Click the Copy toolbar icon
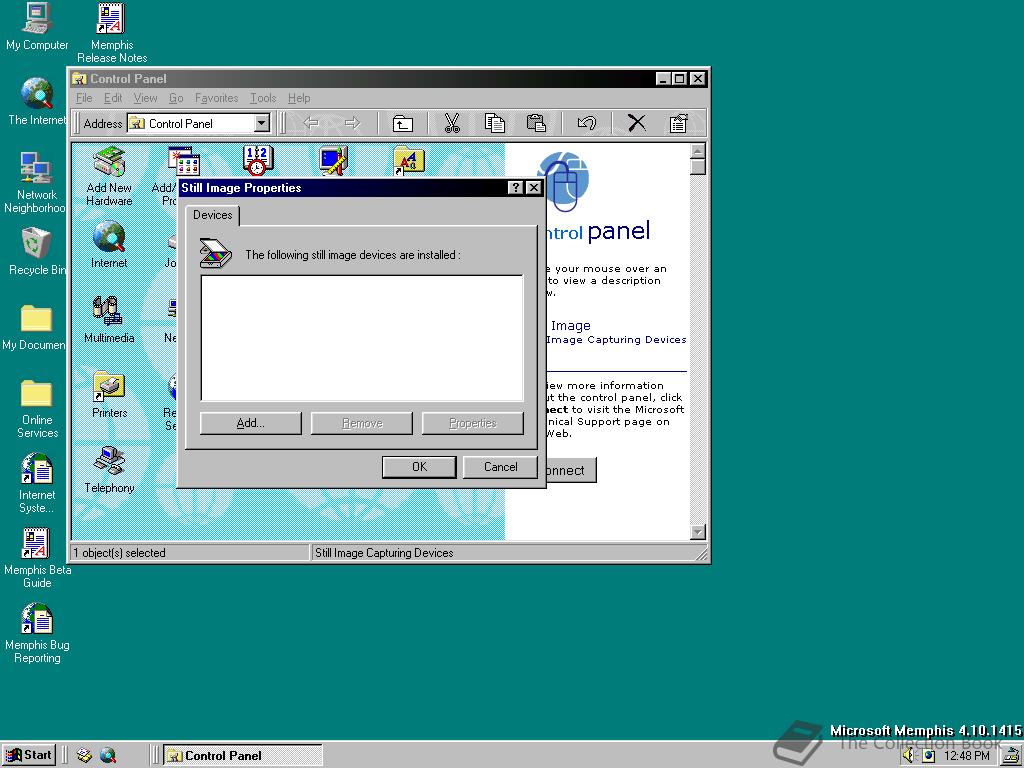Screen dimensions: 1024x768 pyautogui.click(x=494, y=123)
